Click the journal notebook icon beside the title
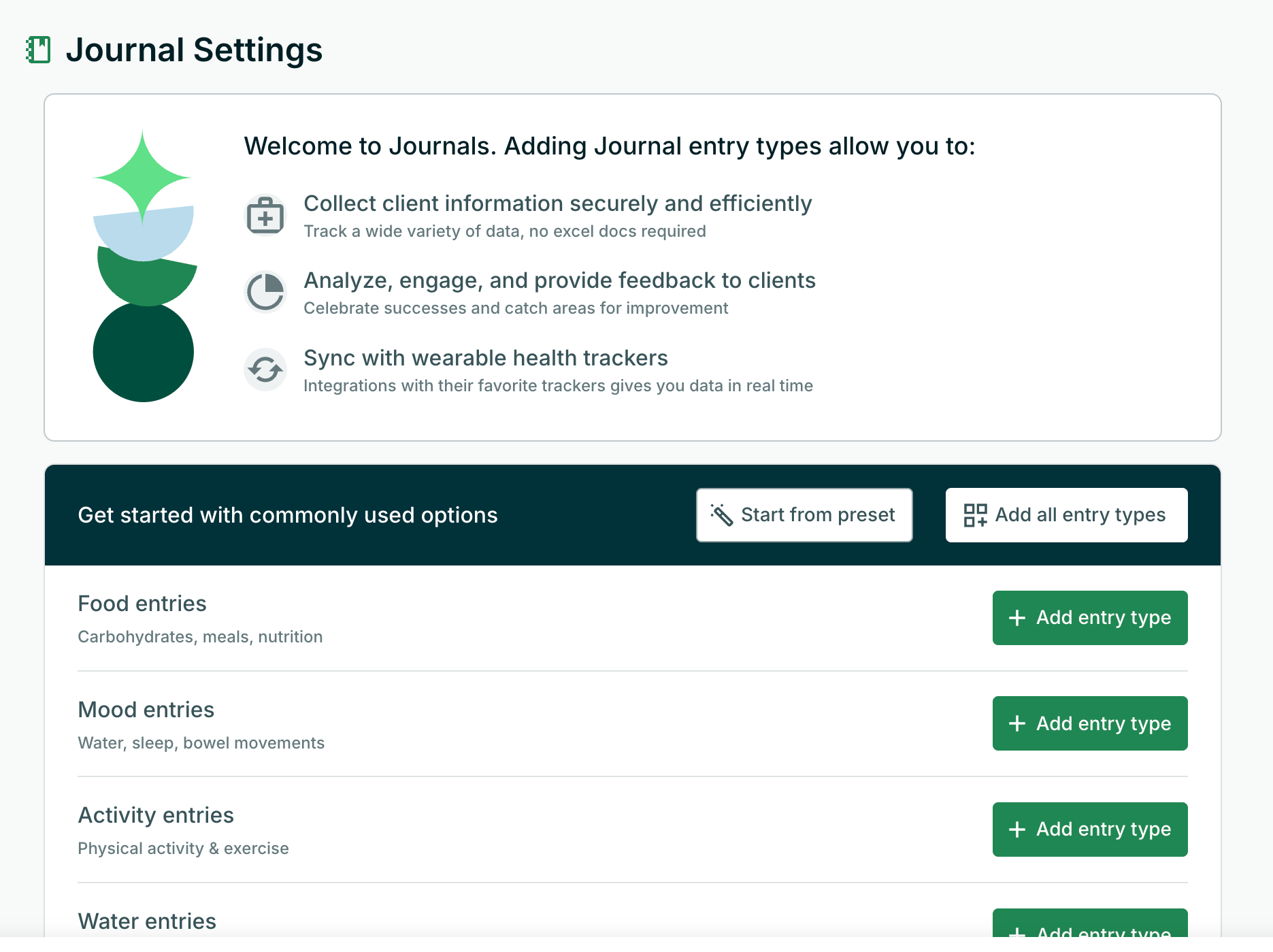This screenshot has width=1273, height=952. (39, 50)
